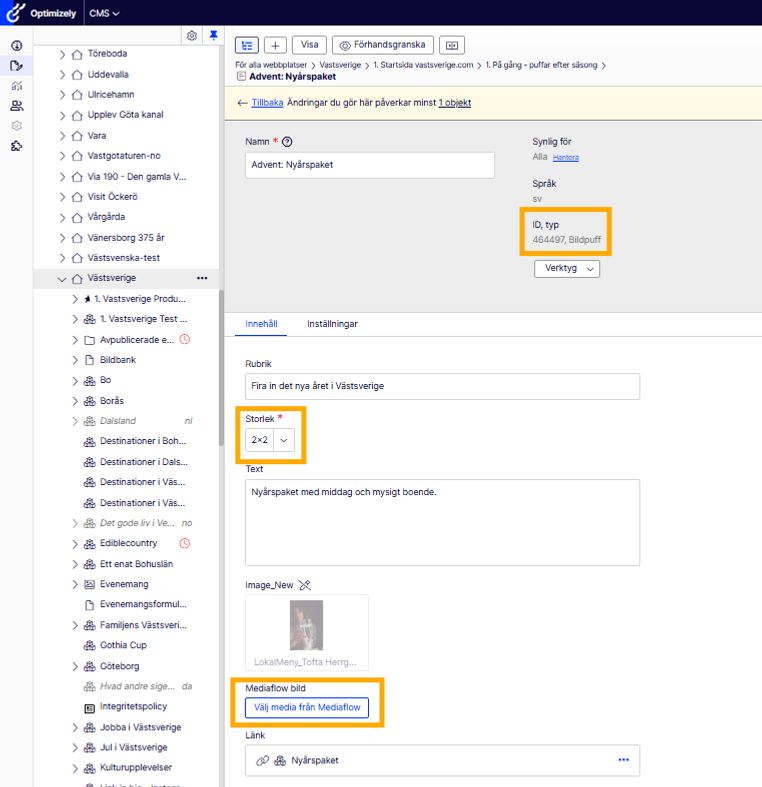Switch to the Inställningar tab

tap(332, 324)
